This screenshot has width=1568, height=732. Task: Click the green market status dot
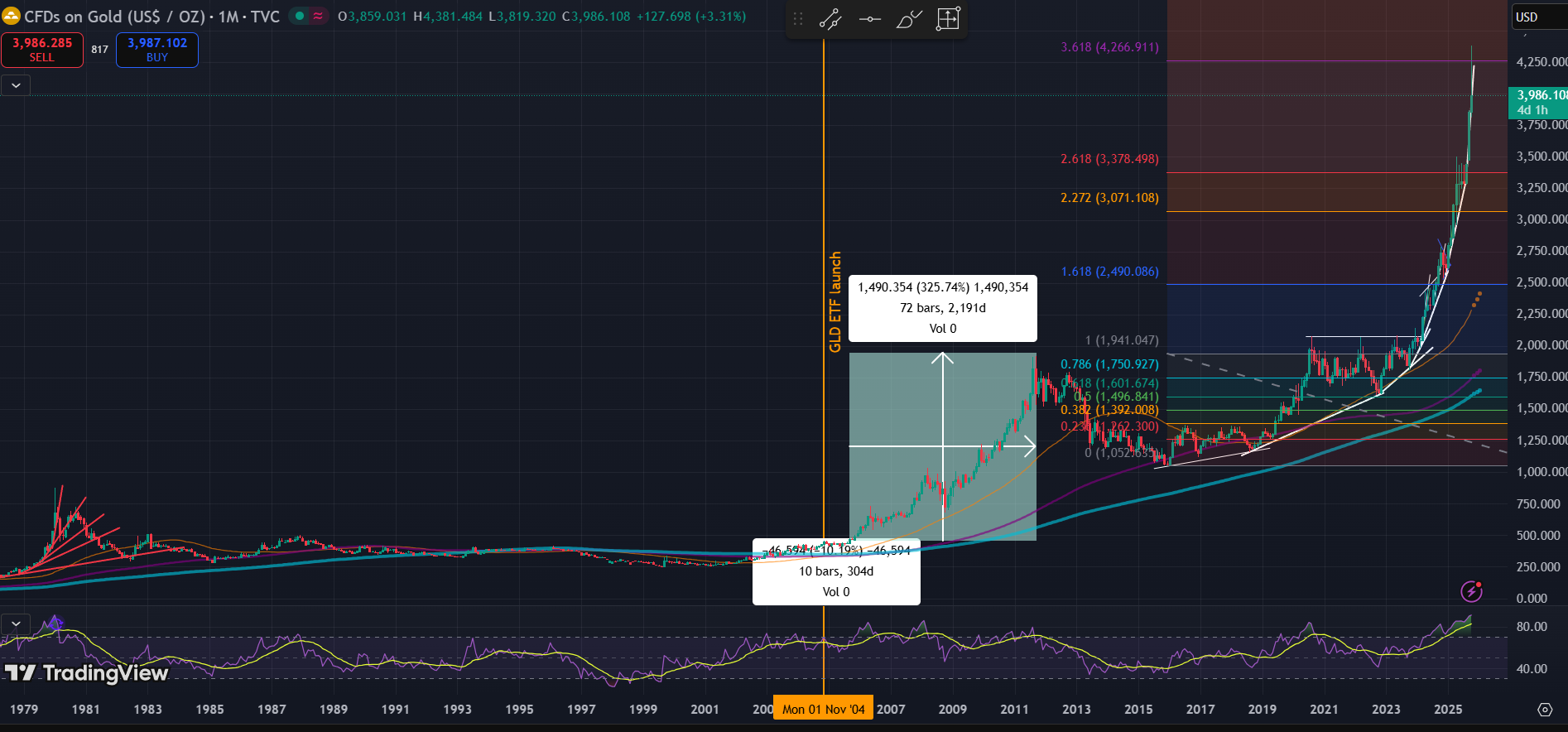click(300, 17)
